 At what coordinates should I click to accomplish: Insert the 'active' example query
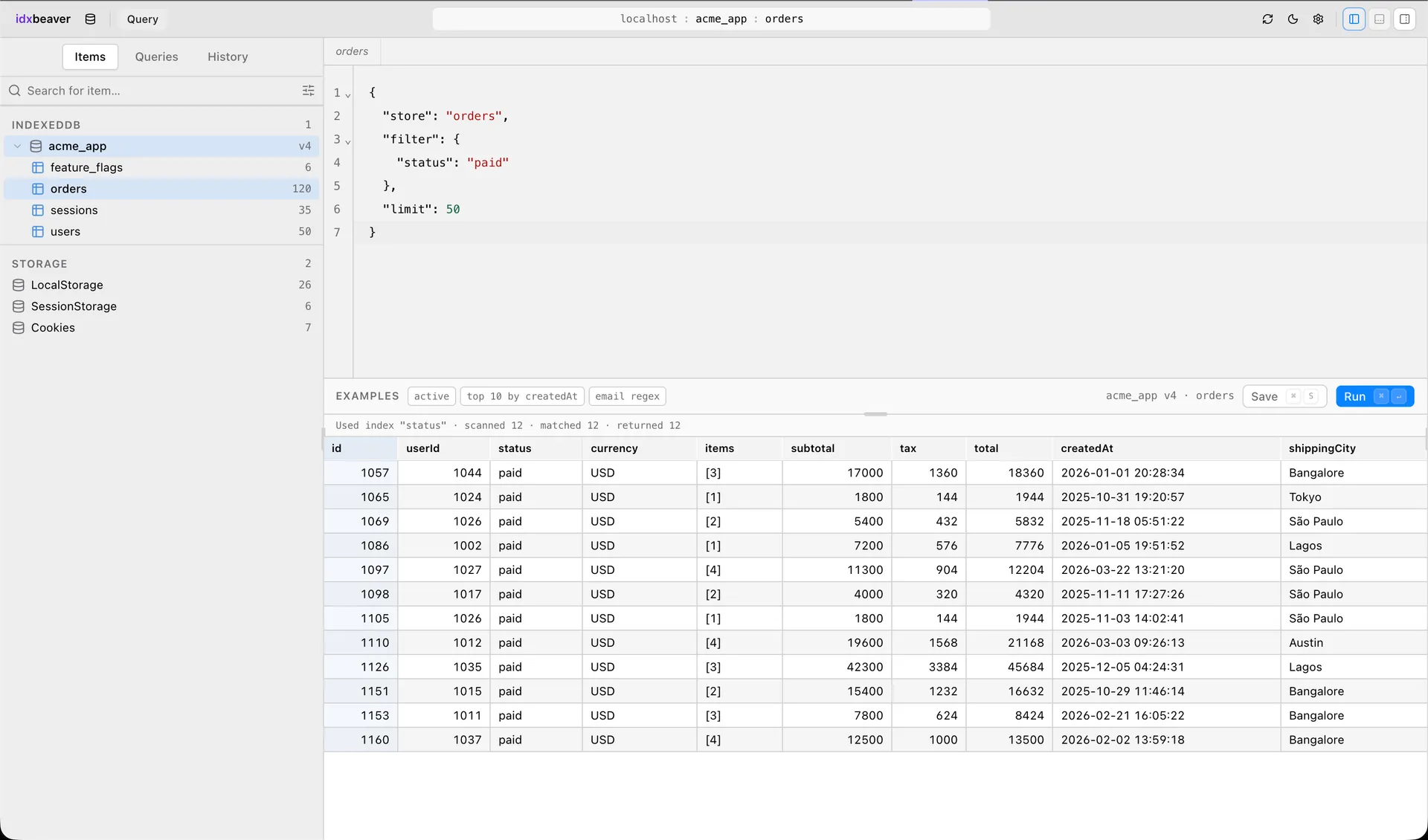point(431,396)
